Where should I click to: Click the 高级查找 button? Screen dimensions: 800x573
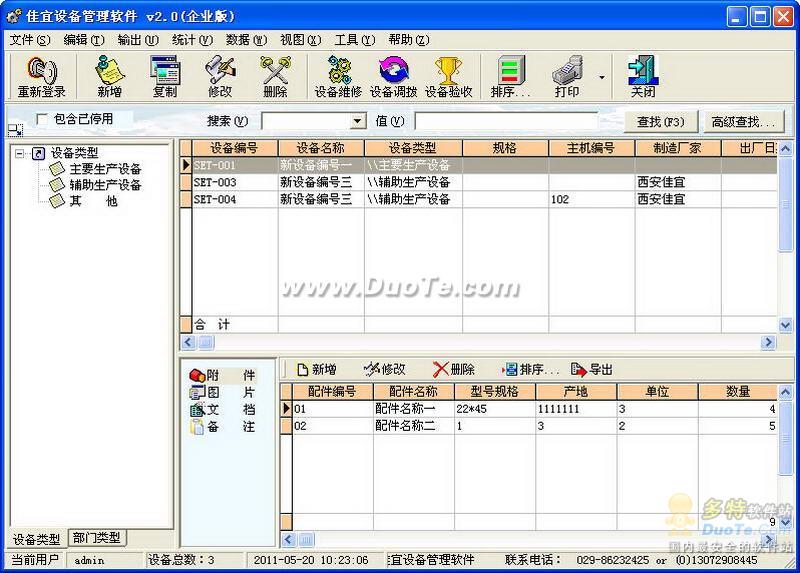point(743,122)
